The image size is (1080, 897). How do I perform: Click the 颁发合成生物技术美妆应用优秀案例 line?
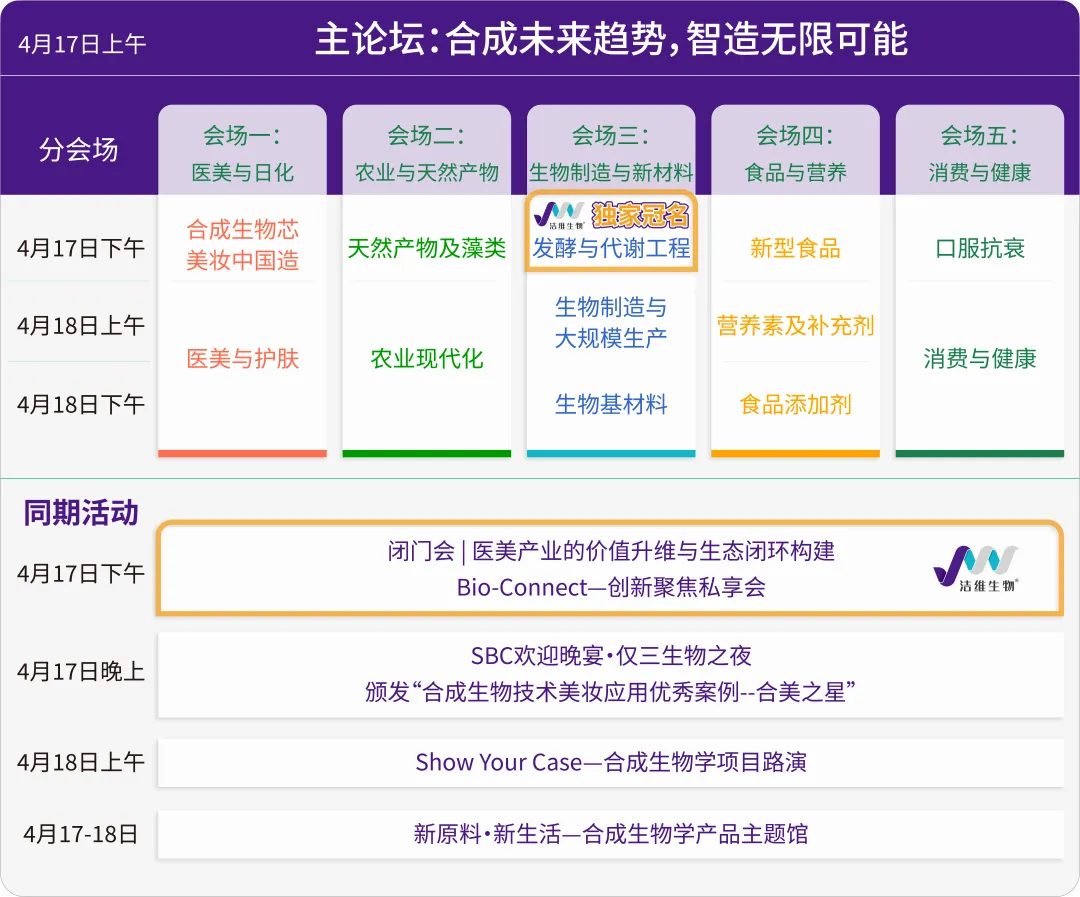click(611, 692)
